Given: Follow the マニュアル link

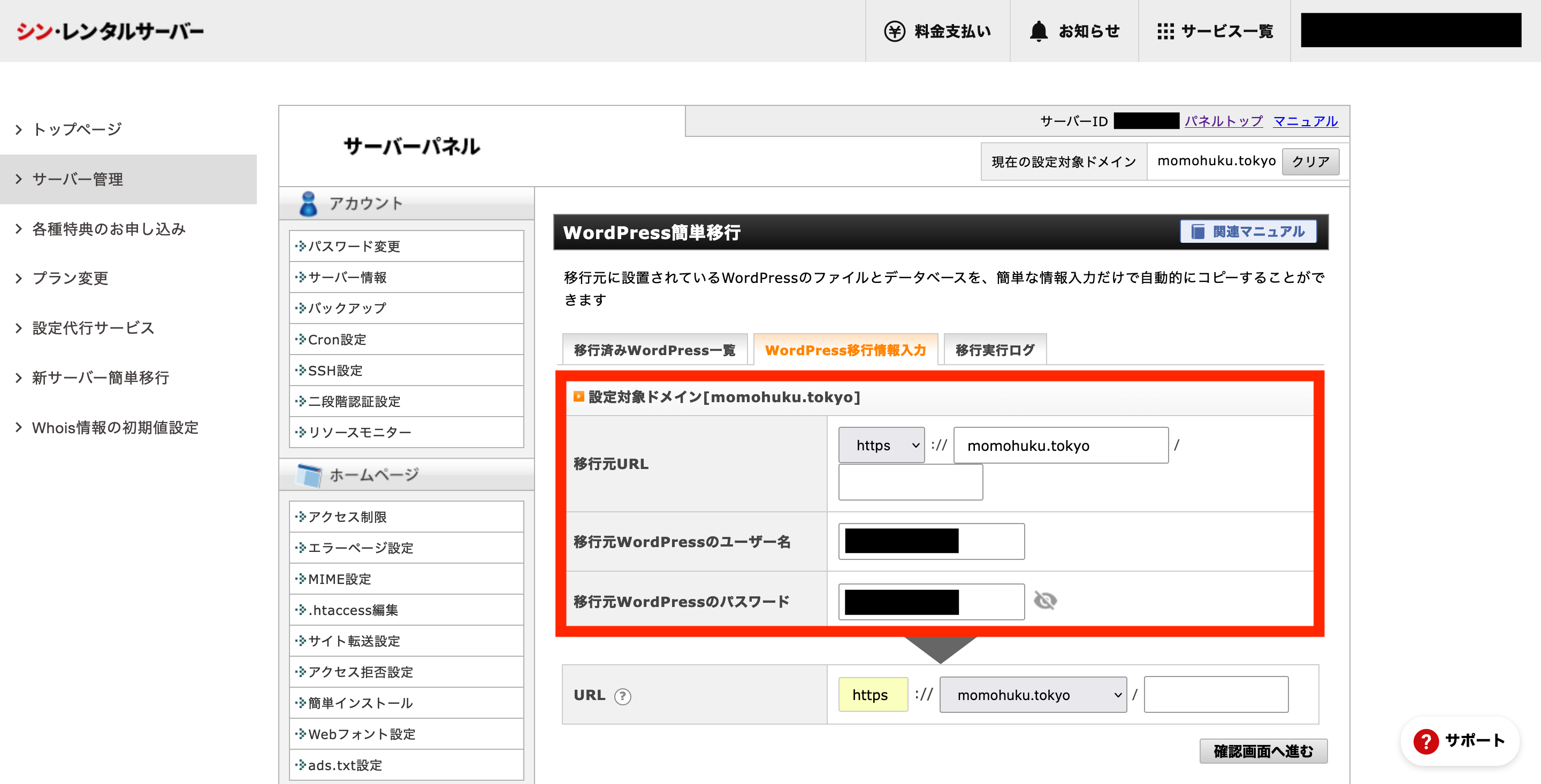Looking at the screenshot, I should pos(1306,121).
